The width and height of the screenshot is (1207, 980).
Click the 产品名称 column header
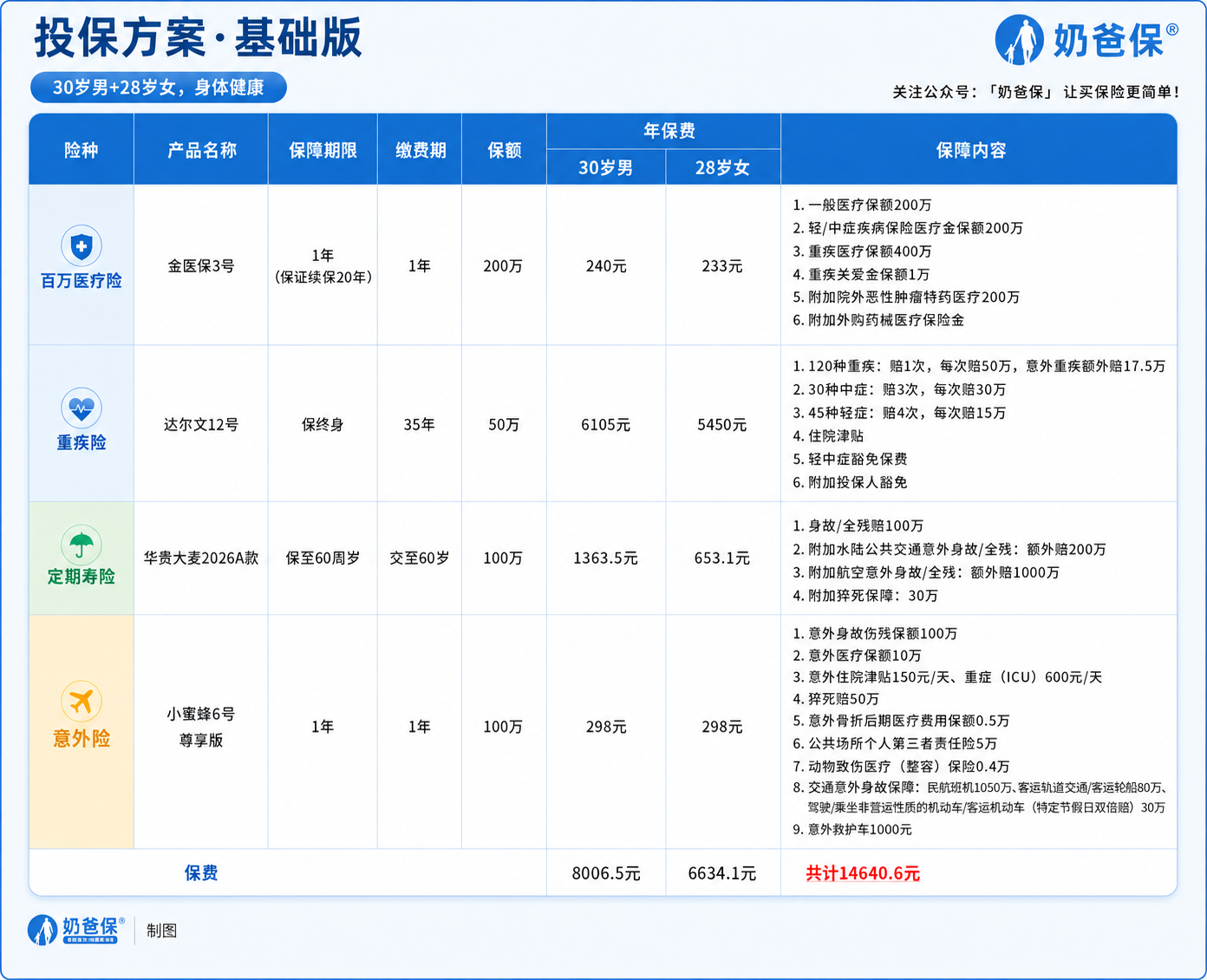(x=201, y=150)
